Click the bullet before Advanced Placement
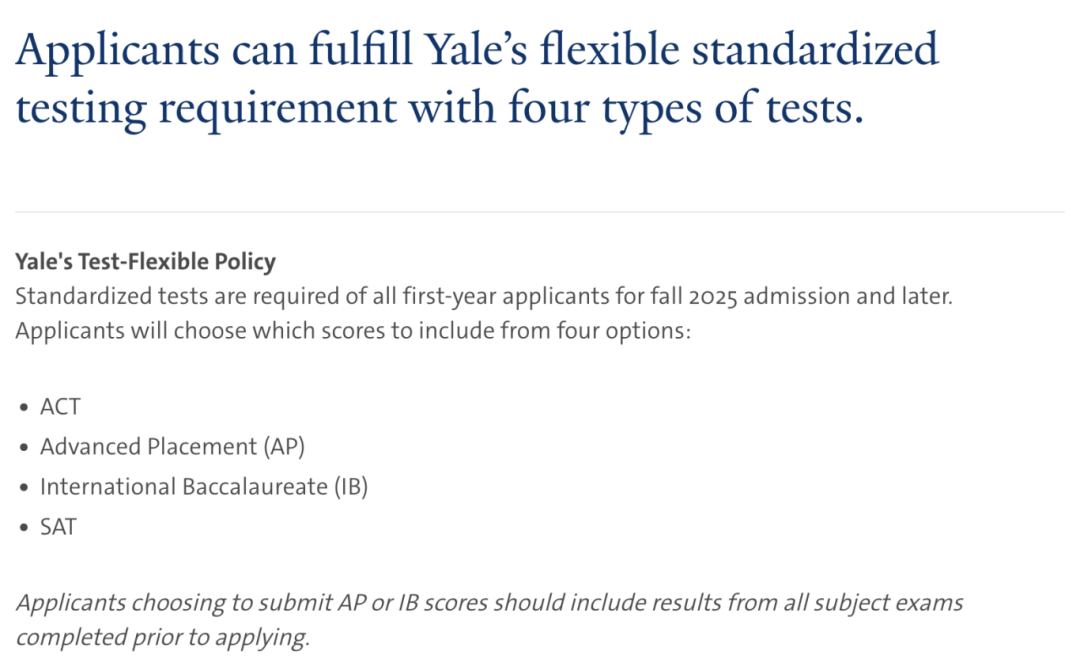1080x663 pixels. coord(25,448)
